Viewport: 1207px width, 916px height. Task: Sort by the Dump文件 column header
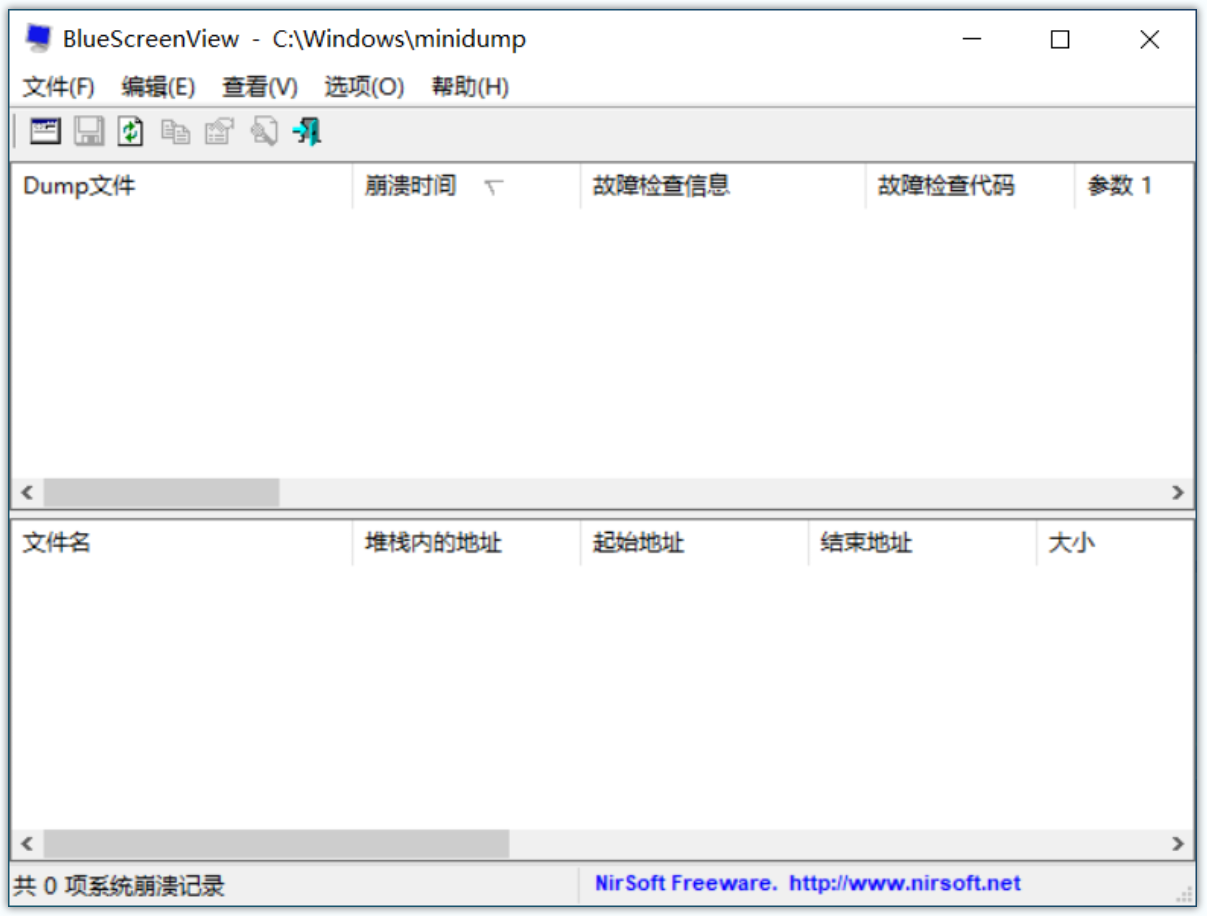click(182, 185)
